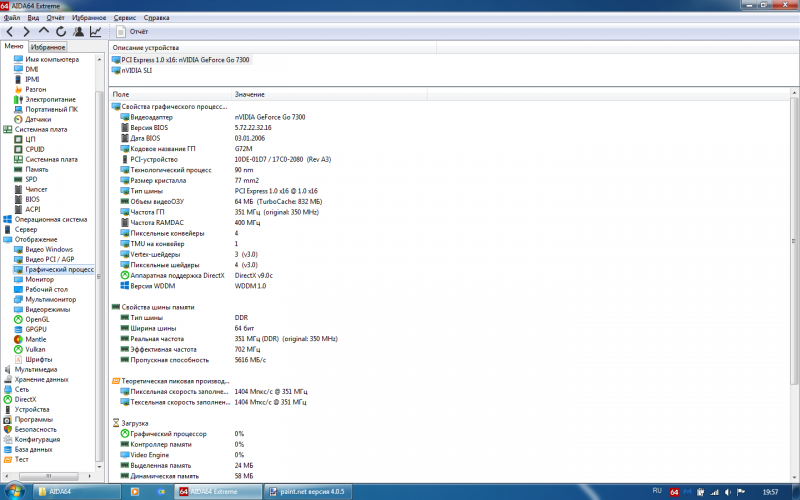This screenshot has width=800, height=500.
Task: Refresh the current page via toolbar
Action: coord(61,32)
